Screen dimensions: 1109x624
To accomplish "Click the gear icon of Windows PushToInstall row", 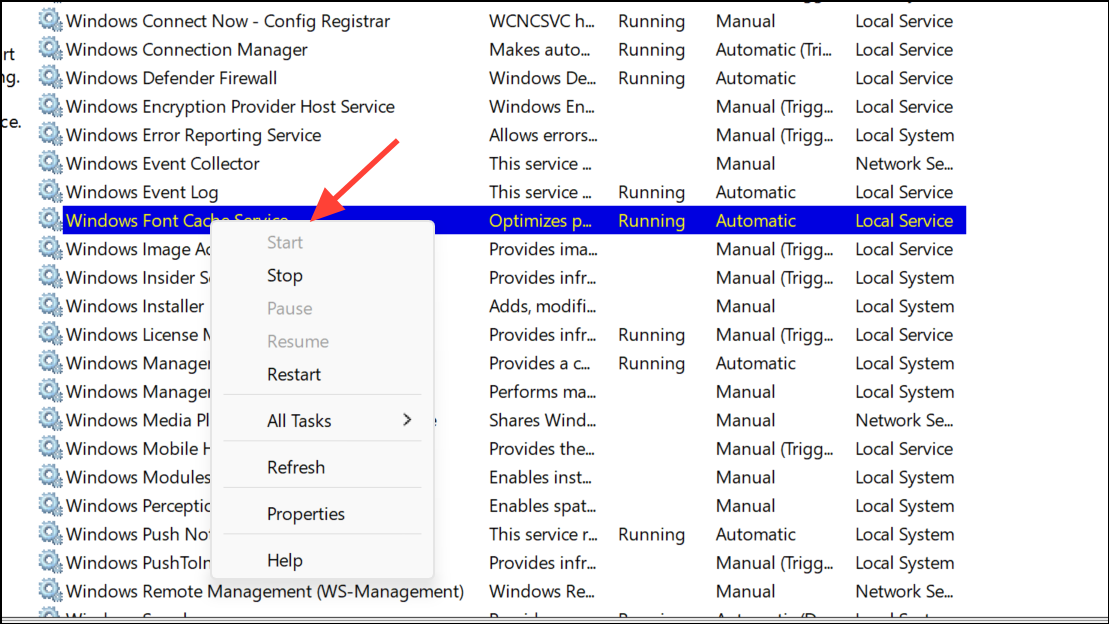I will point(50,562).
